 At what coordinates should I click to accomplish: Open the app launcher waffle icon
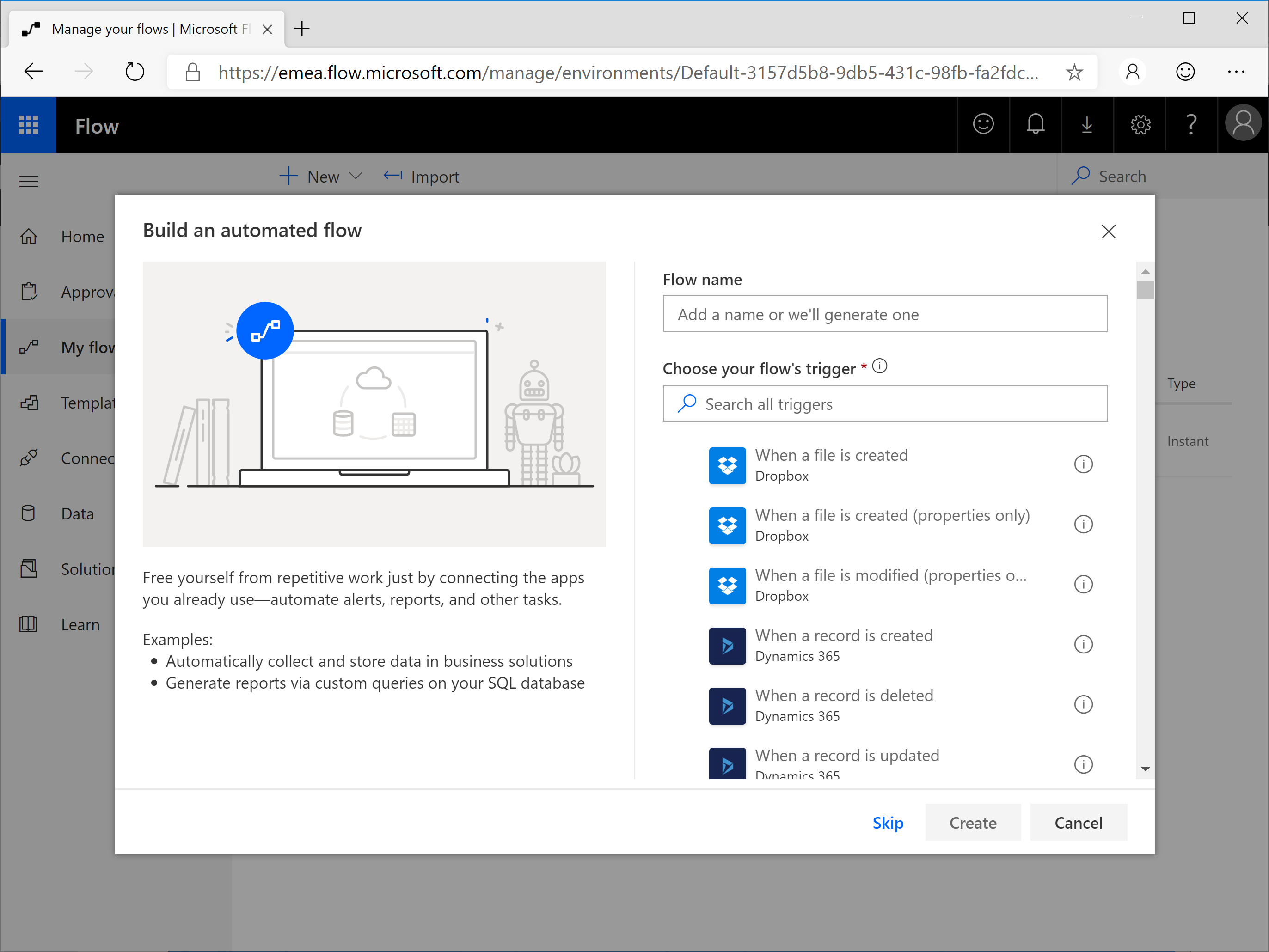point(28,124)
